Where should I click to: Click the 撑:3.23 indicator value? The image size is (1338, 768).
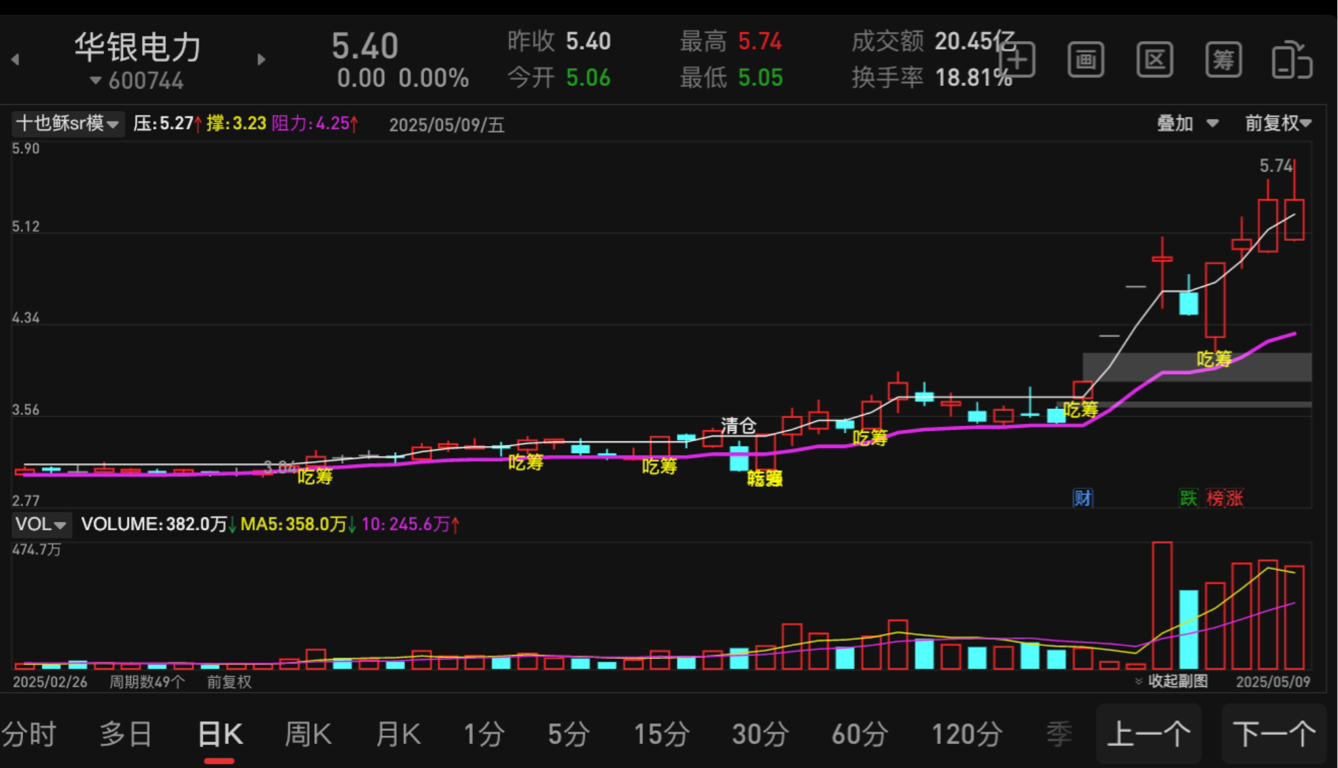pos(236,125)
